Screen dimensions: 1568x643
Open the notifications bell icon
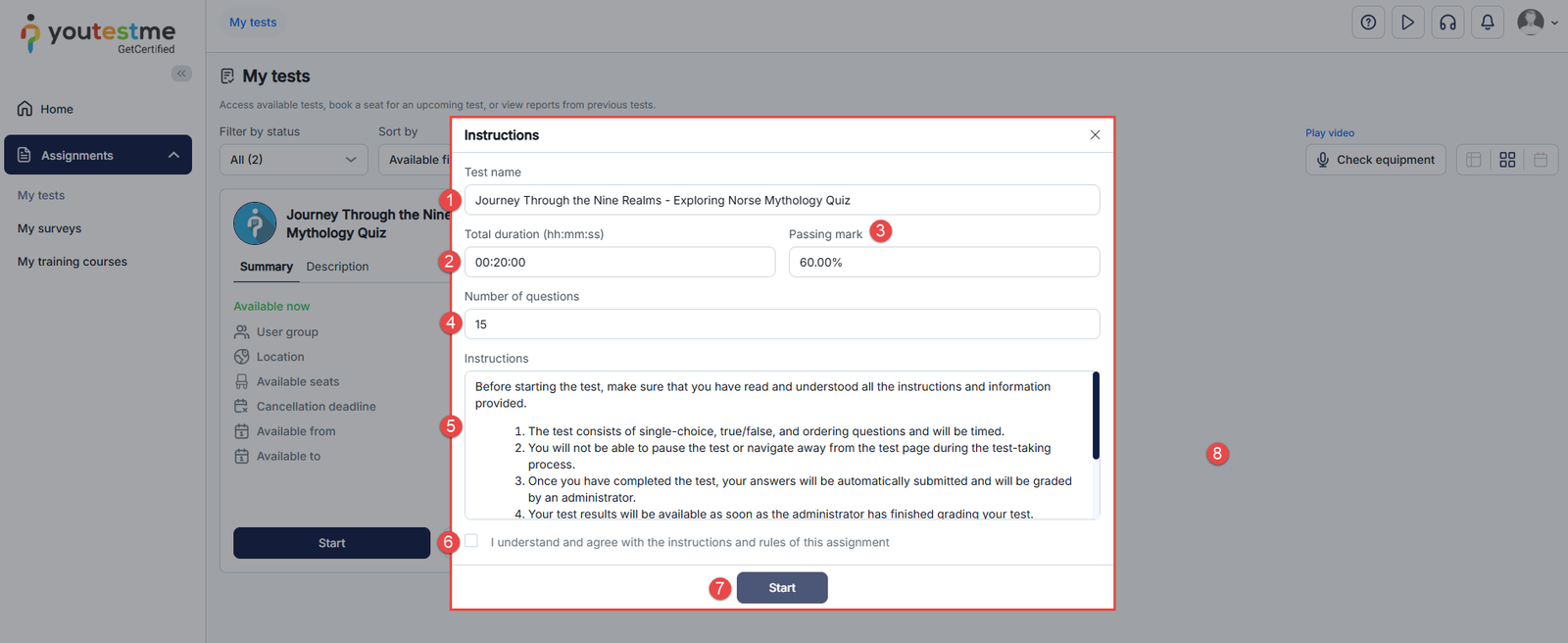click(x=1487, y=23)
